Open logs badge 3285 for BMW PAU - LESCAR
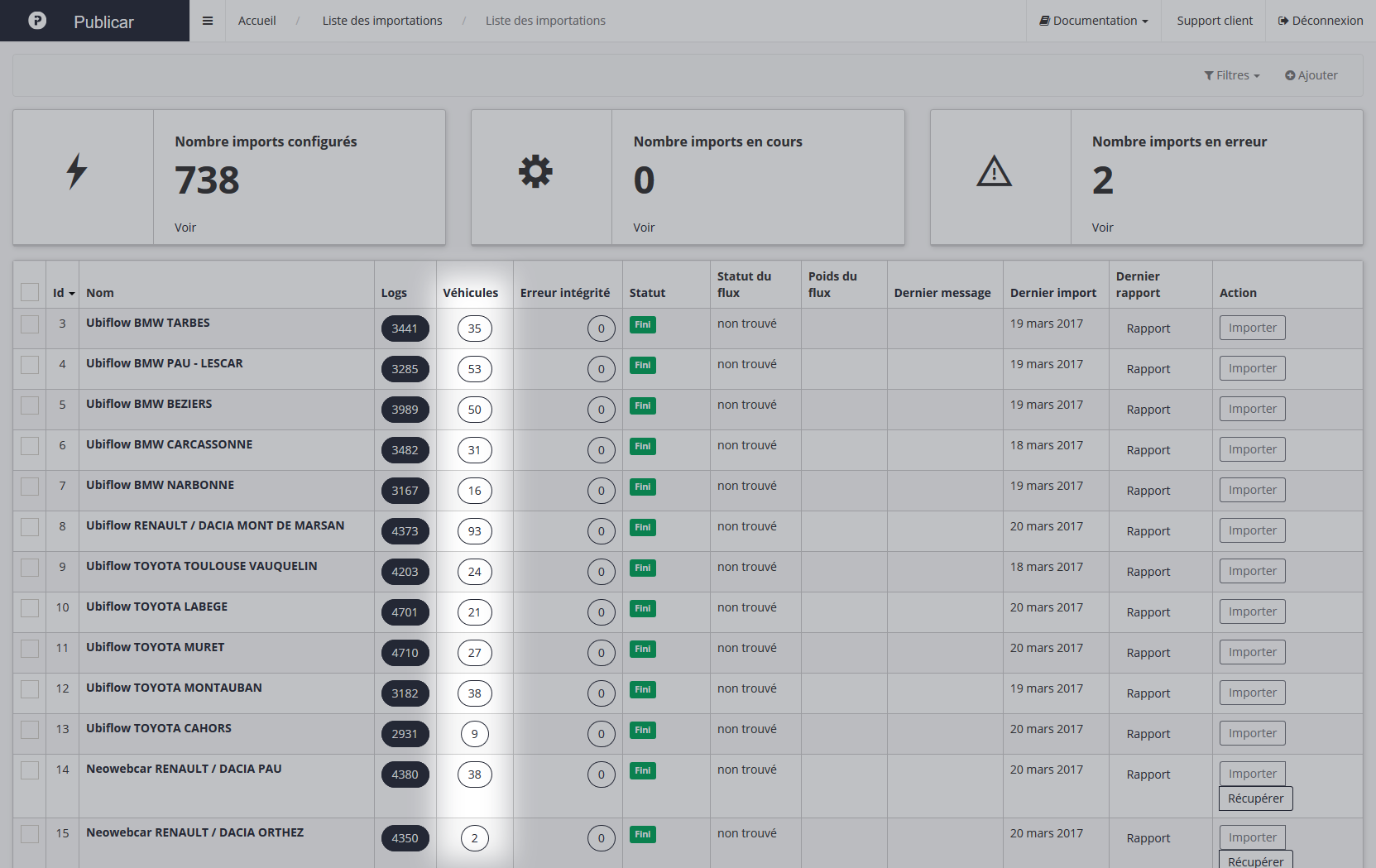This screenshot has width=1376, height=868. pos(405,369)
